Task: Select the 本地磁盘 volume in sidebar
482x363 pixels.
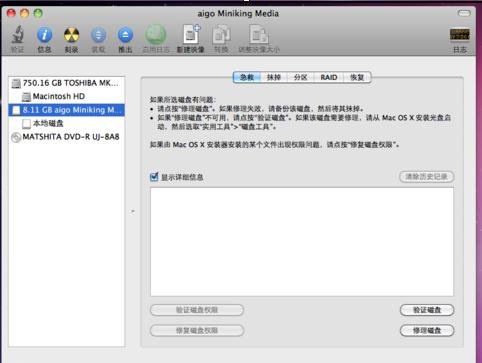Action: [x=67, y=124]
